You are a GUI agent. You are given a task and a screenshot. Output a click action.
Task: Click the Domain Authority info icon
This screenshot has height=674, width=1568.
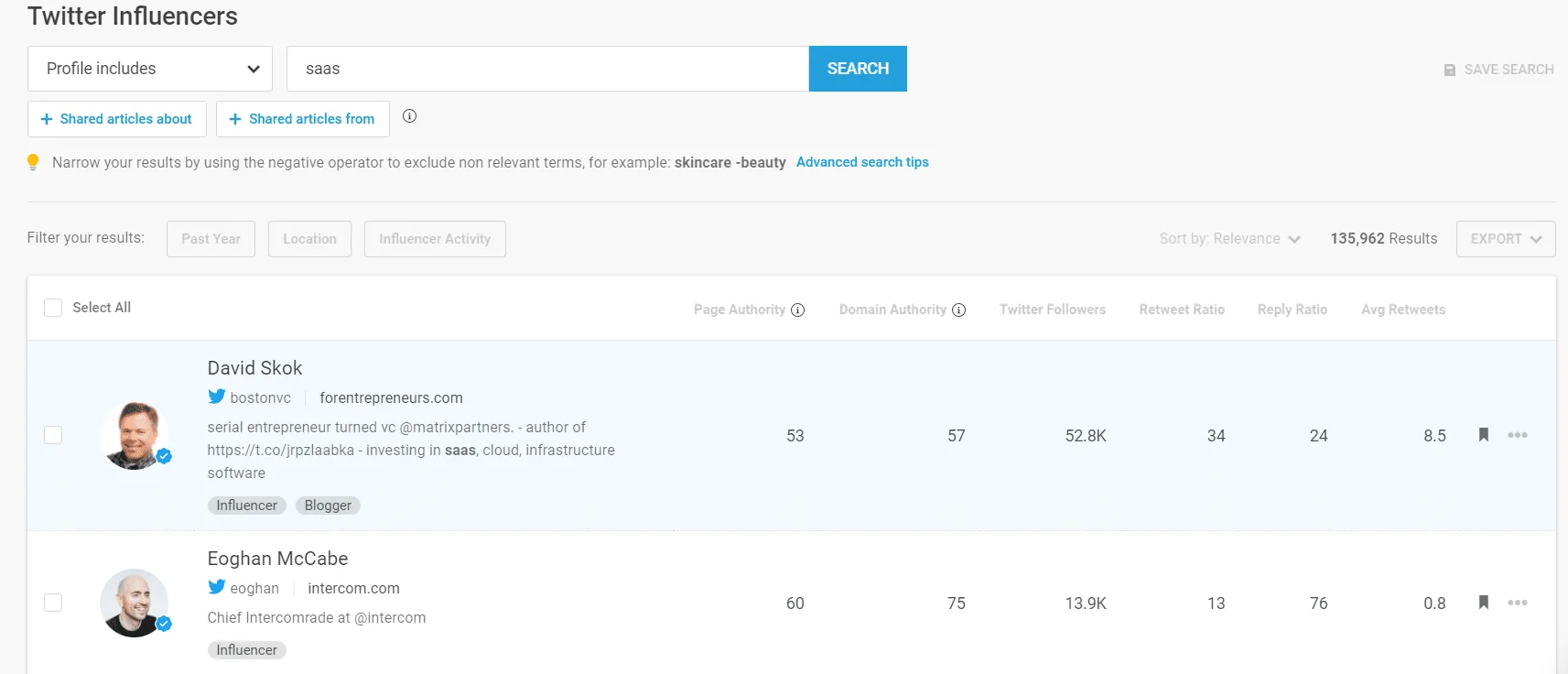click(959, 310)
